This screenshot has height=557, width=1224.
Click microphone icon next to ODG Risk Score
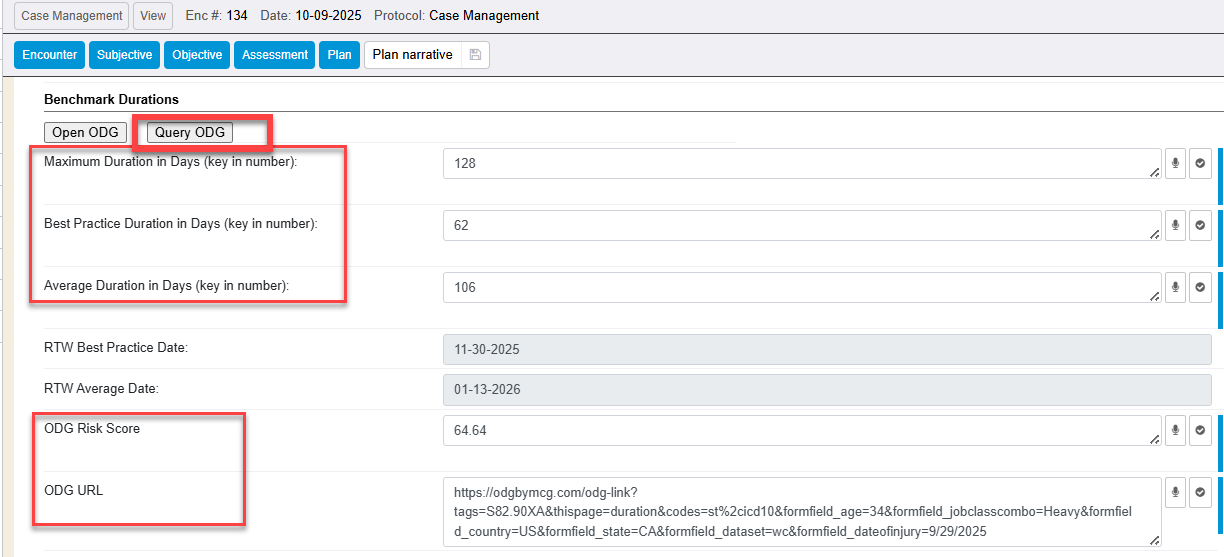pyautogui.click(x=1175, y=430)
